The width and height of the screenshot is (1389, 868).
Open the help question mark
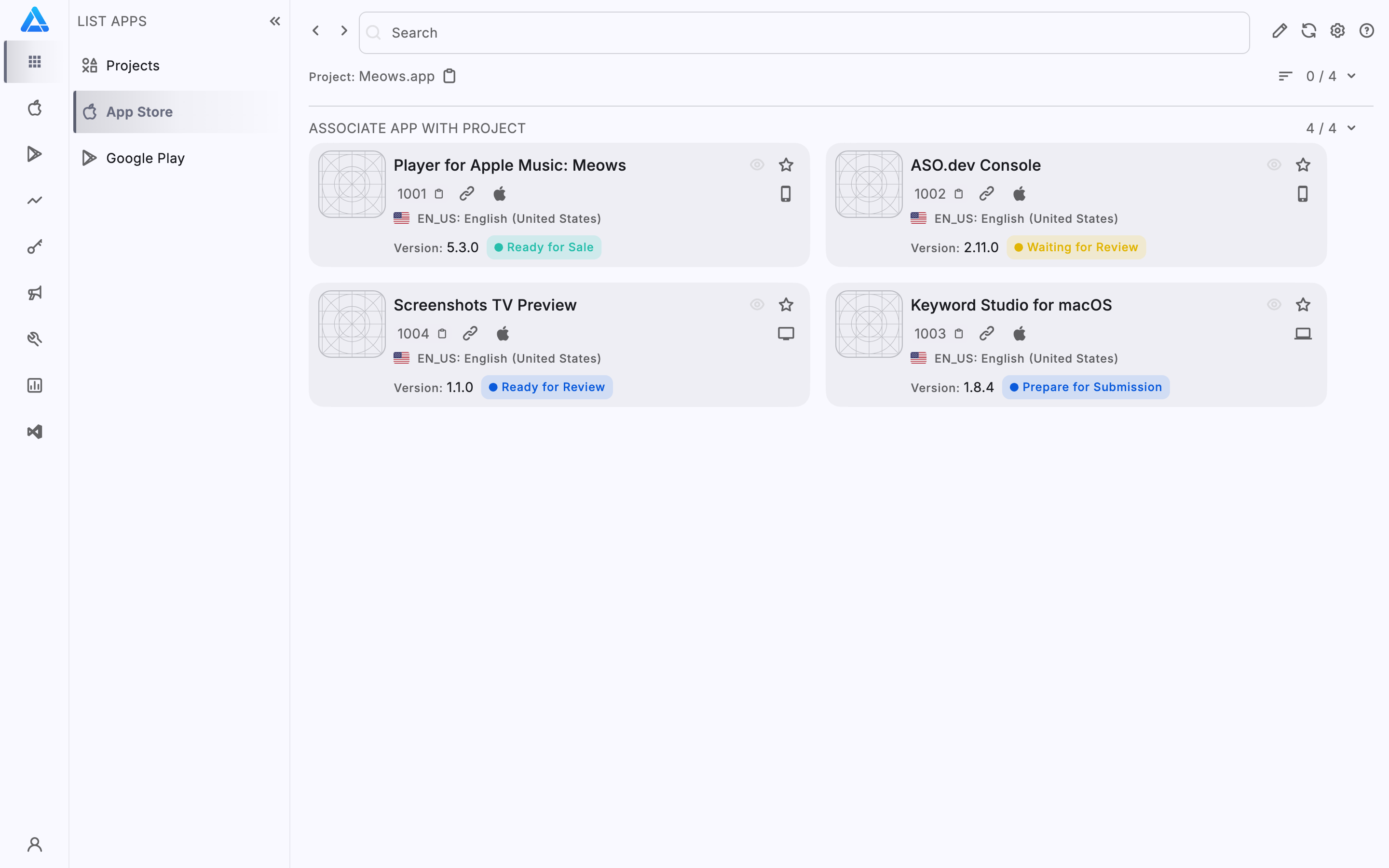pyautogui.click(x=1367, y=30)
